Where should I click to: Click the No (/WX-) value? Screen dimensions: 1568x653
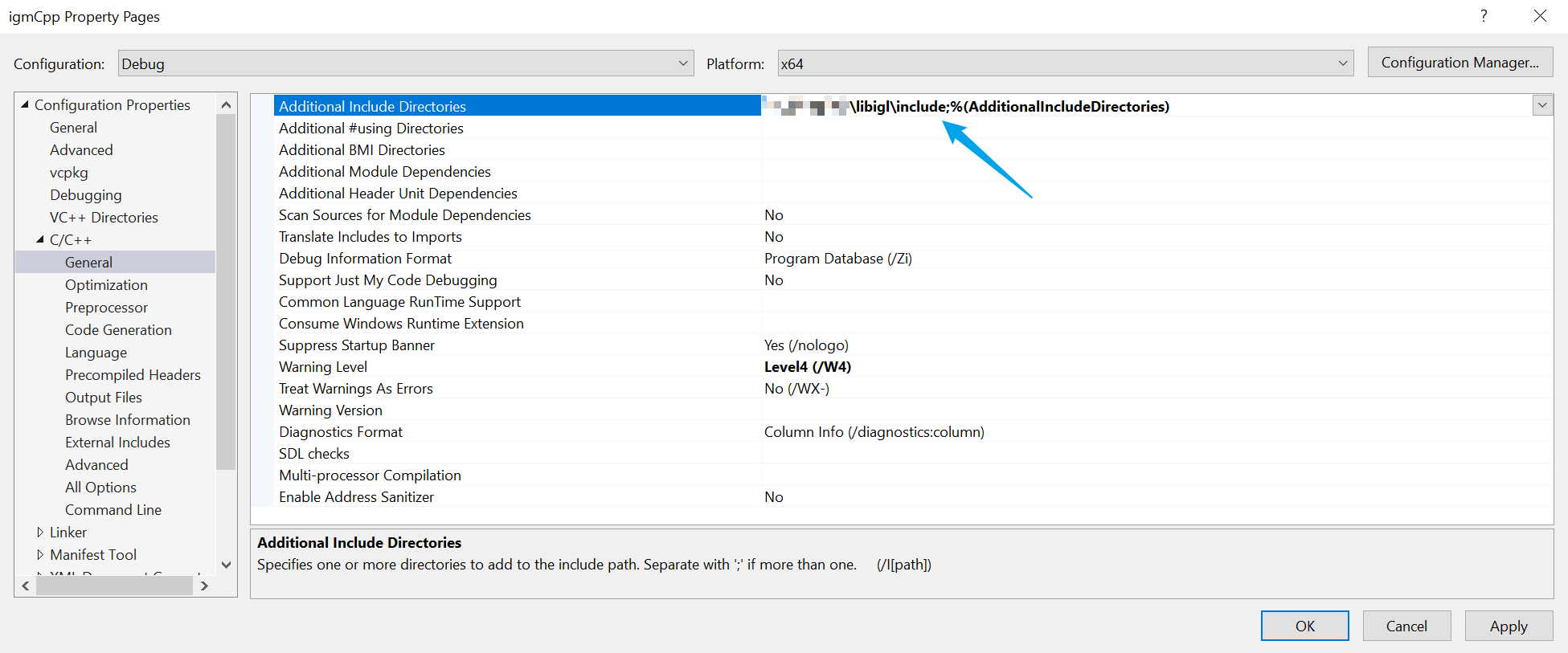point(796,388)
